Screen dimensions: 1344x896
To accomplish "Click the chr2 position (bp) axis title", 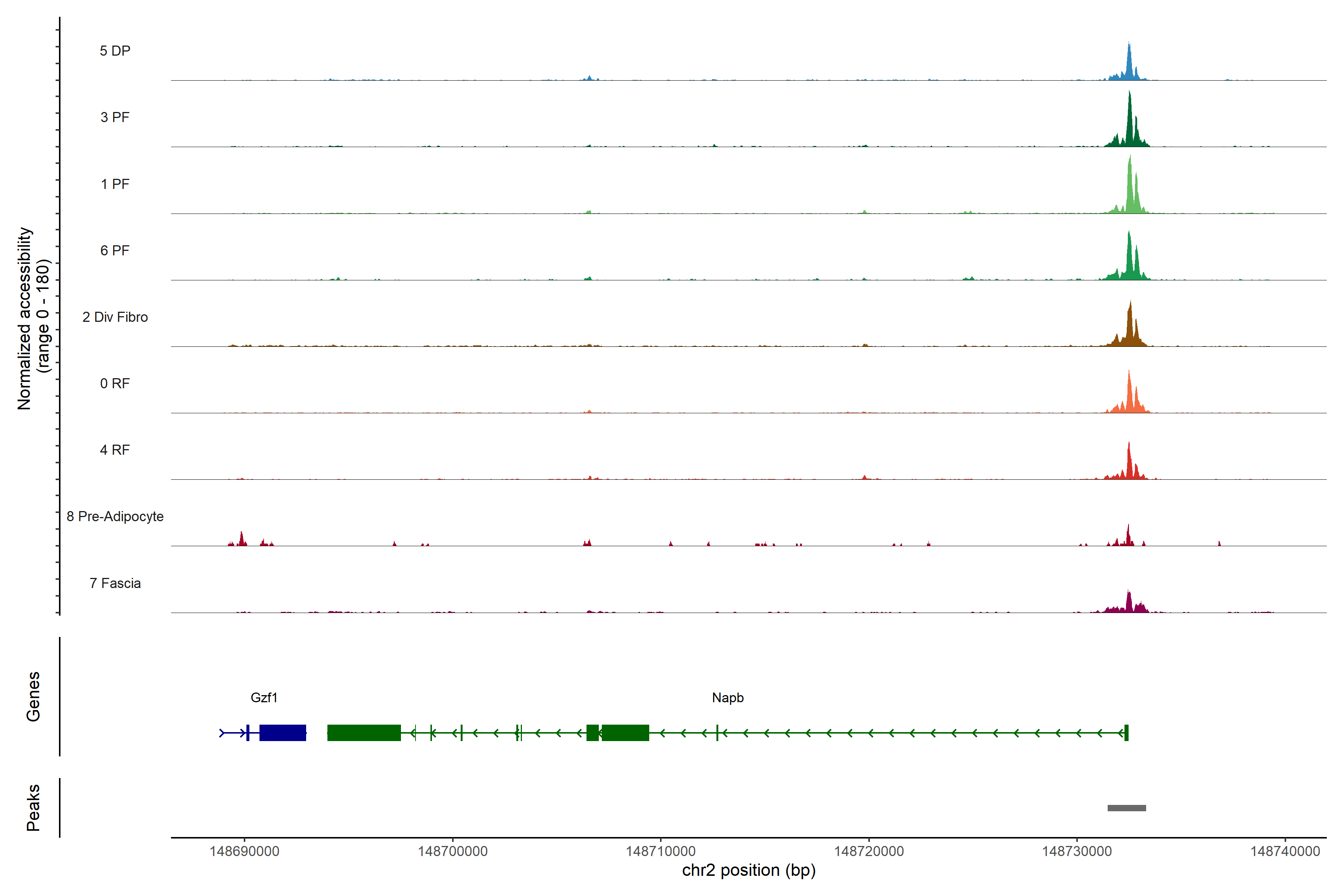I will (749, 870).
